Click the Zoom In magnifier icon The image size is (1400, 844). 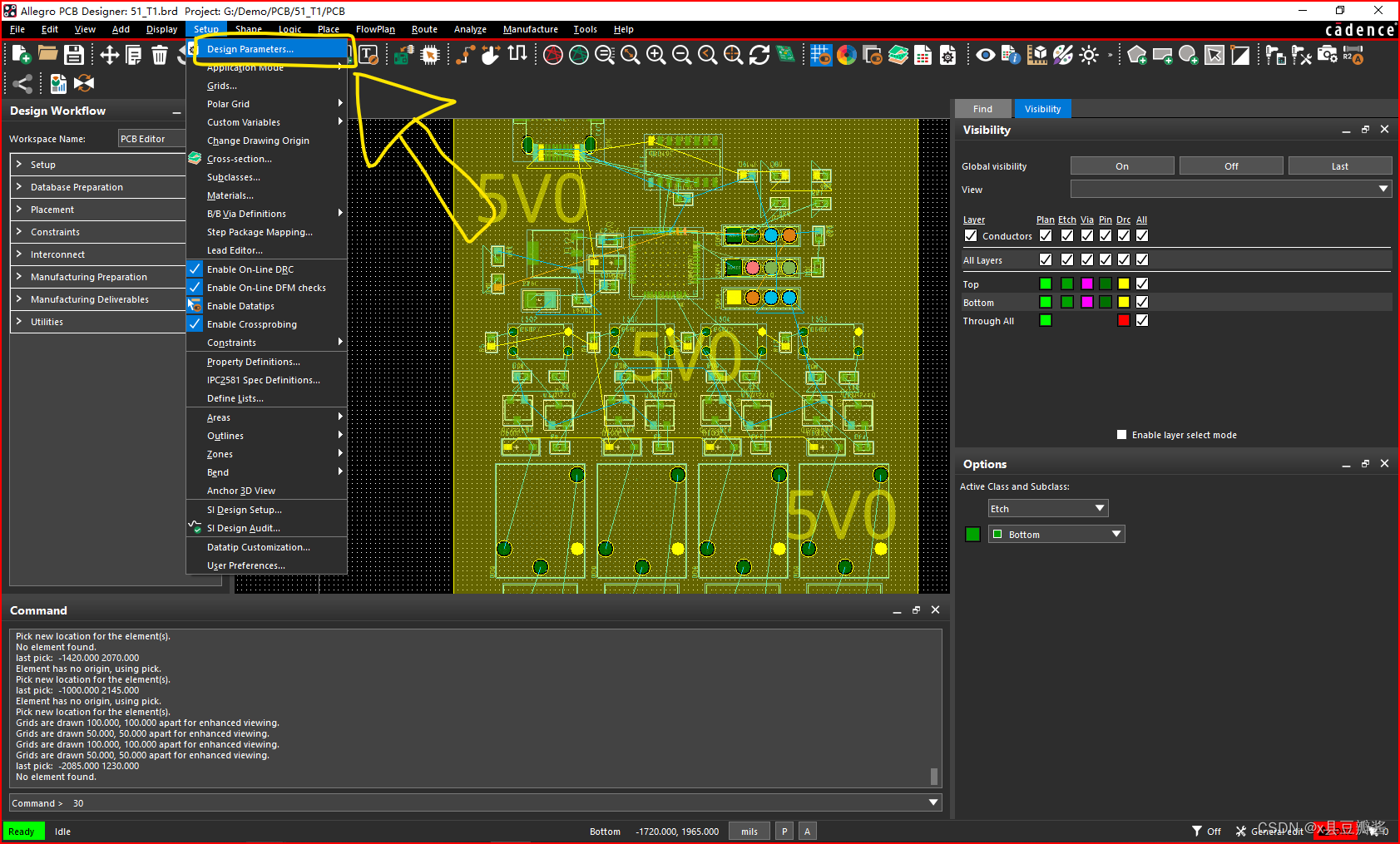click(656, 55)
